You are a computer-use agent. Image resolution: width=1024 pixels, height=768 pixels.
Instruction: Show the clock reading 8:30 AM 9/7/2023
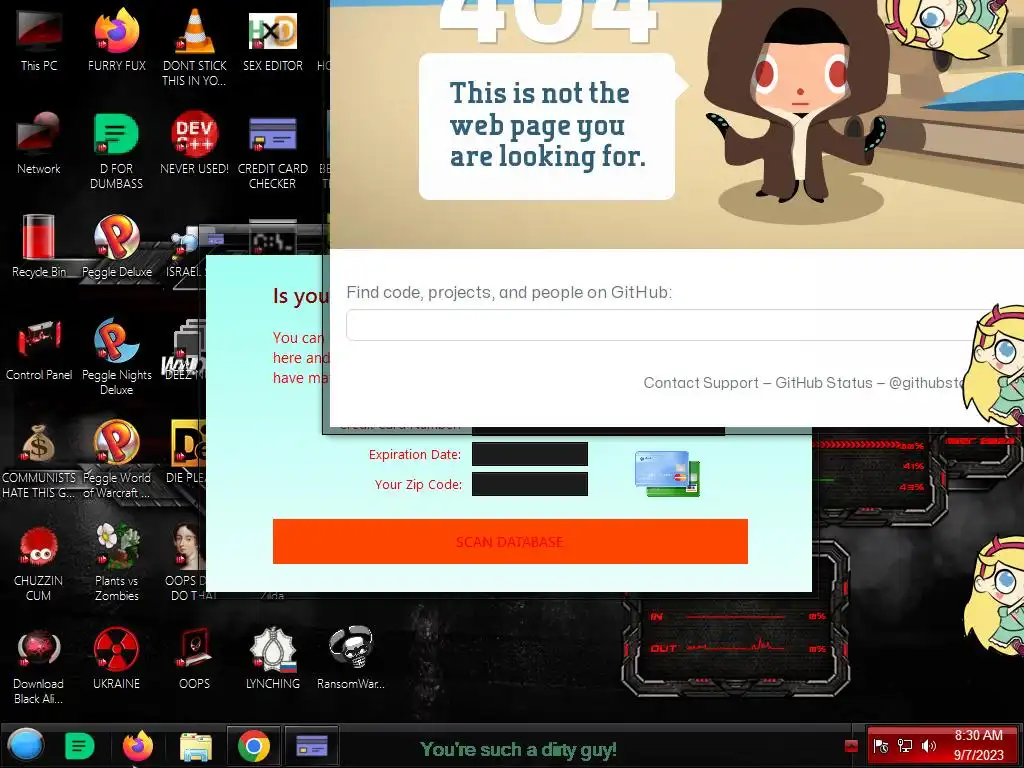click(978, 745)
